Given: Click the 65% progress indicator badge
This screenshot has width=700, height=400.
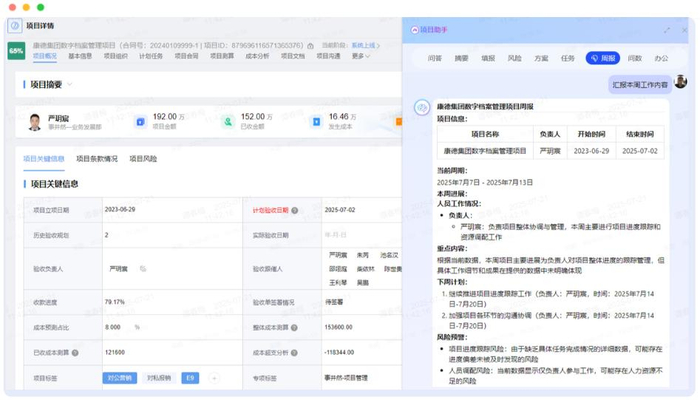Looking at the screenshot, I should coord(17,50).
